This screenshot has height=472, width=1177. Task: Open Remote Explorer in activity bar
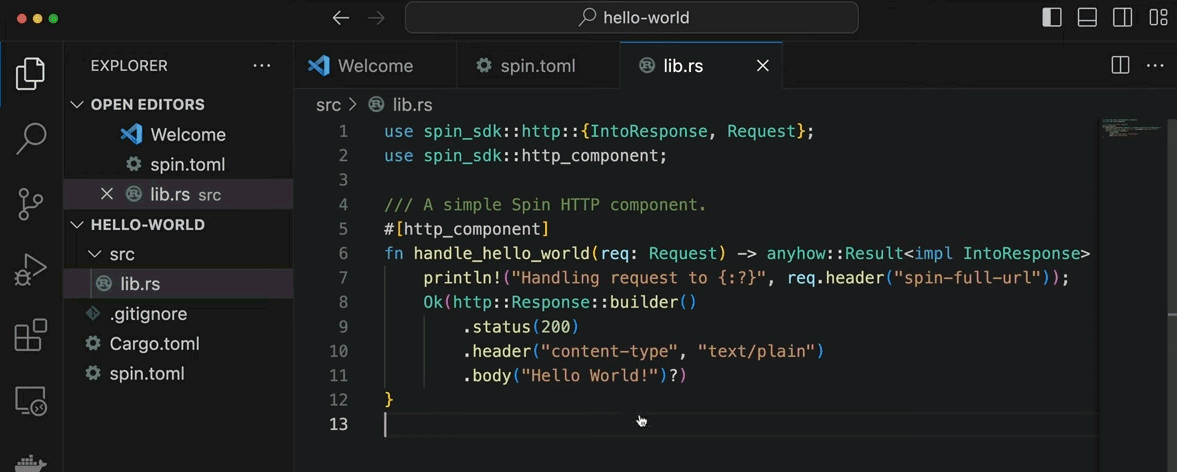(31, 400)
